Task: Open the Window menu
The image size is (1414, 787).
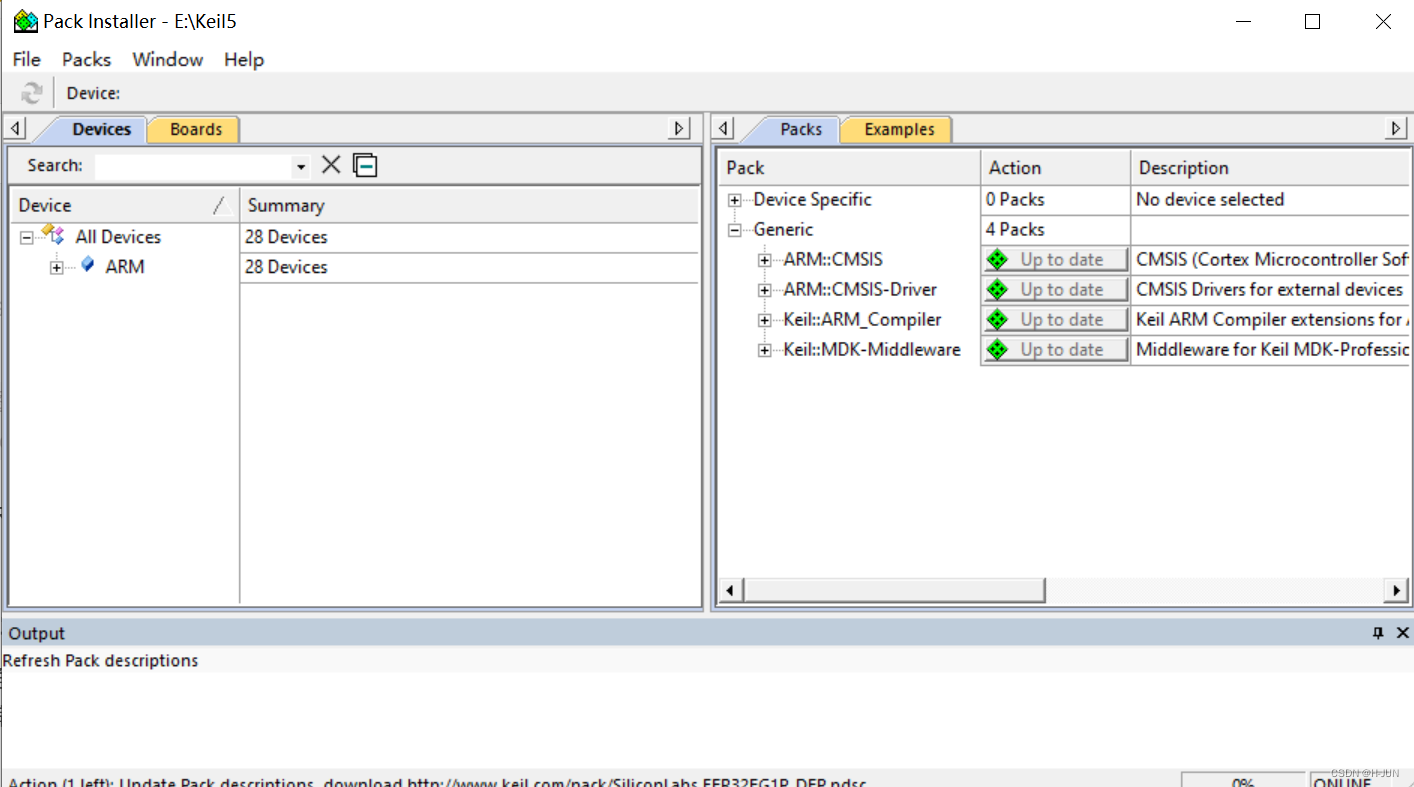Action: [x=168, y=60]
